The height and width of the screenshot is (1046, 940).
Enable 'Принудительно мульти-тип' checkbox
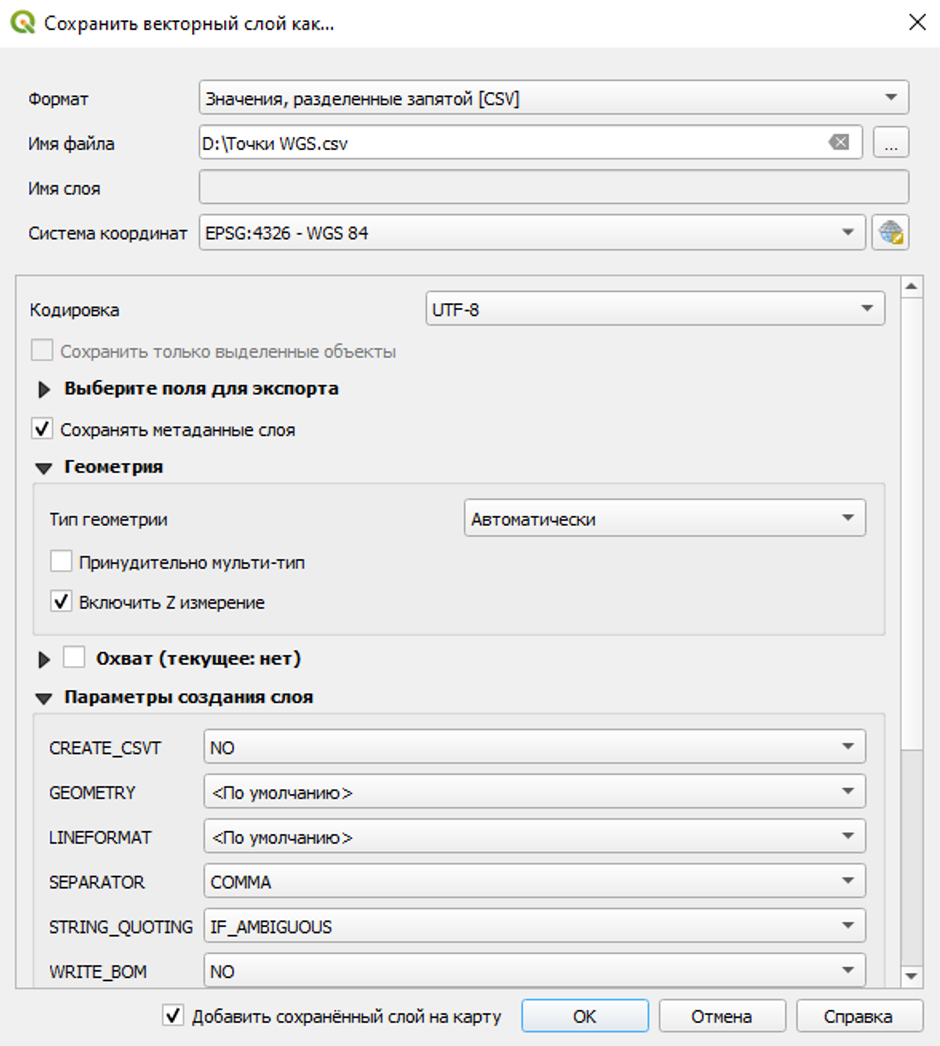coord(61,562)
